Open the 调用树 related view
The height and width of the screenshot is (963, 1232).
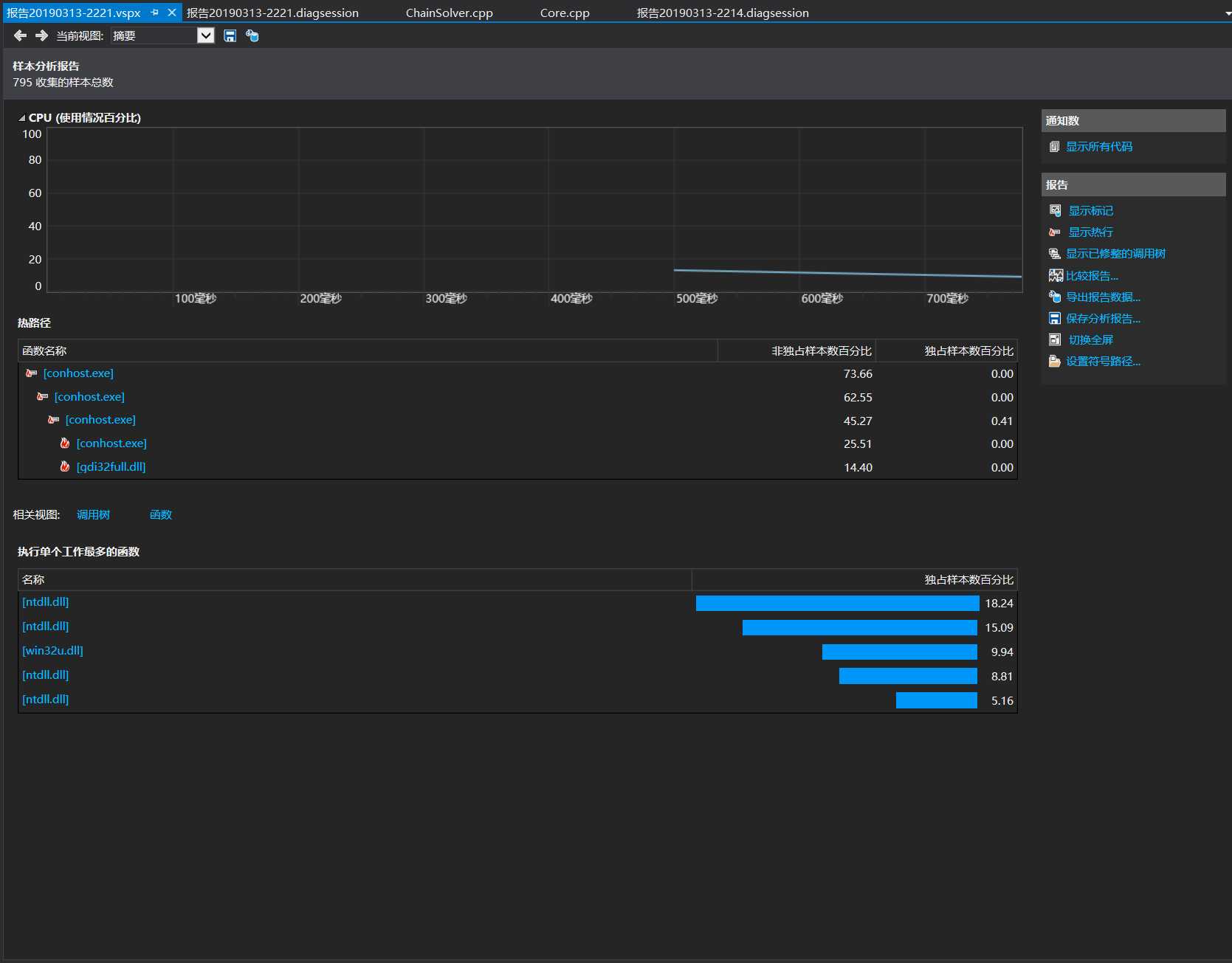coord(93,515)
